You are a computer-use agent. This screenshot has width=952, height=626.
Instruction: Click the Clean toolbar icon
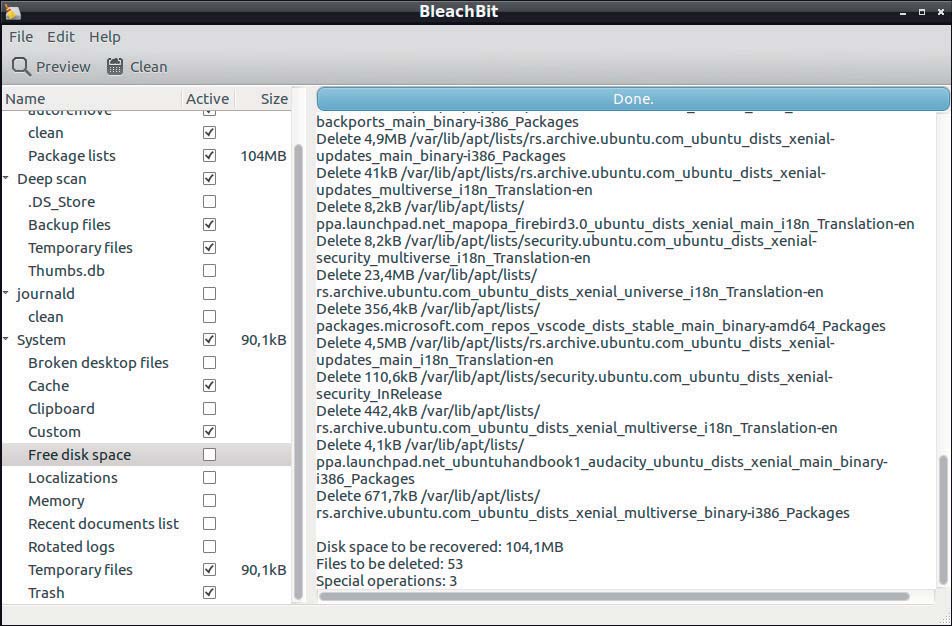click(x=115, y=66)
